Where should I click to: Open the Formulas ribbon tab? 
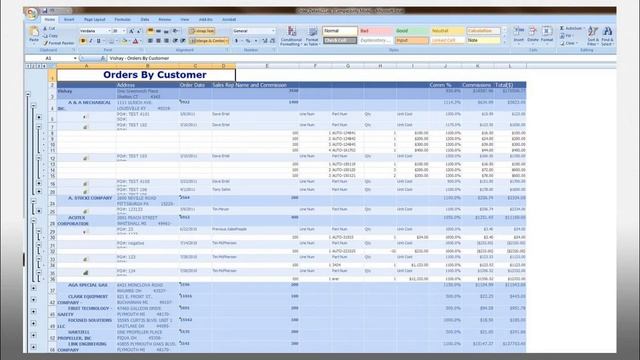pos(122,20)
